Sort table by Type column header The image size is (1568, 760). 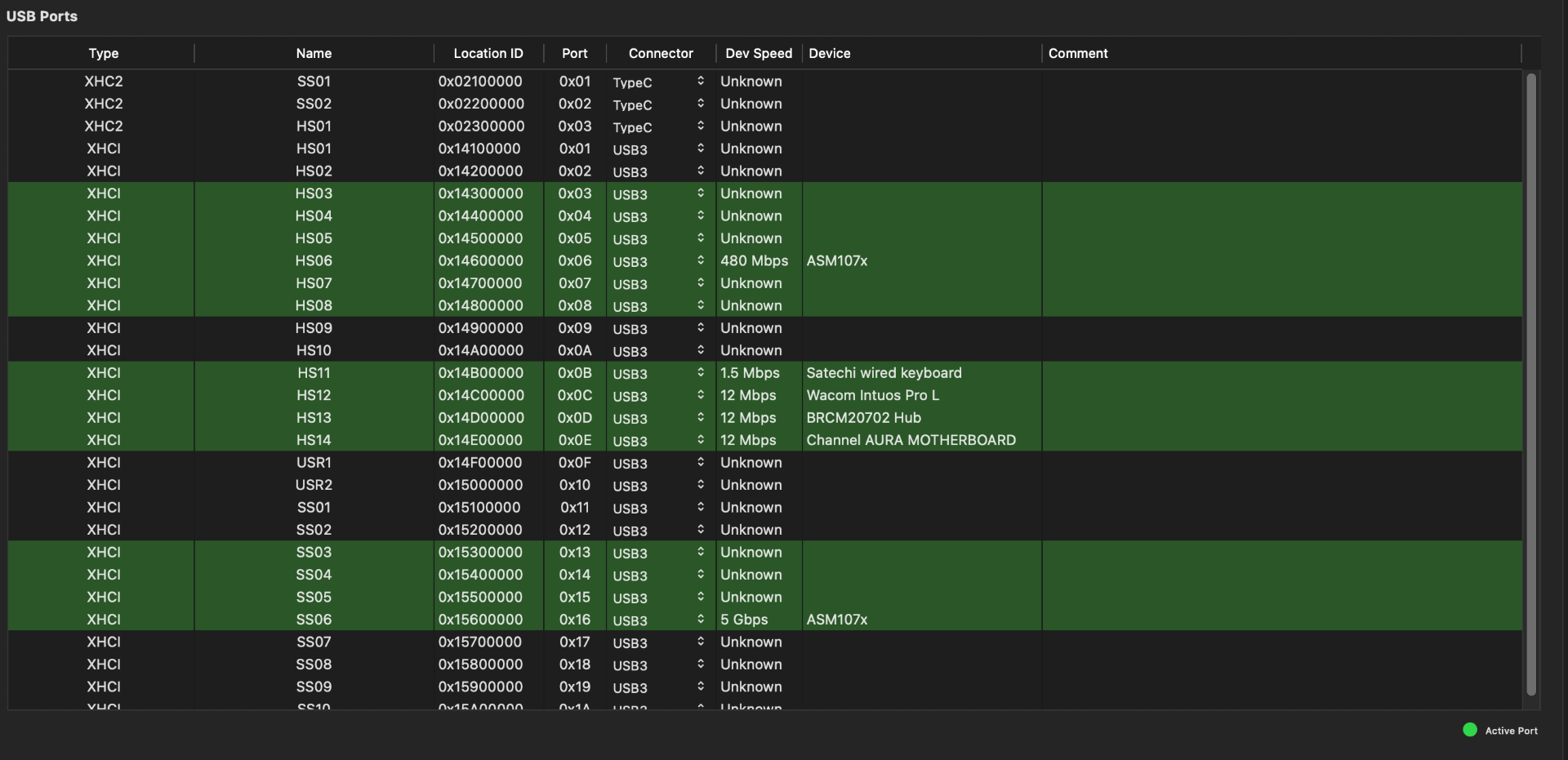(x=103, y=53)
